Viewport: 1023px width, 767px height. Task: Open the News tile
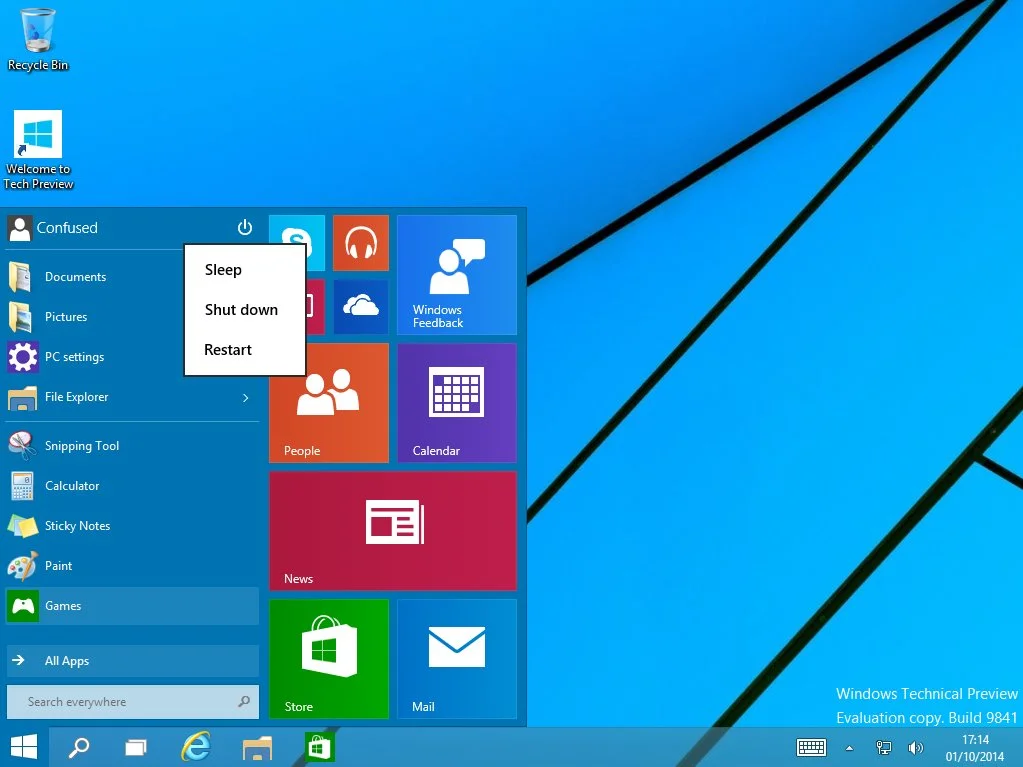click(393, 531)
